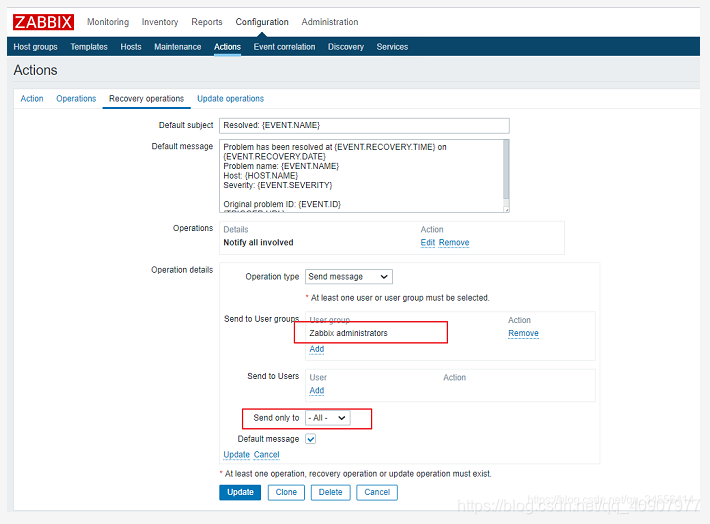Click the Default message textarea scrollbar
710x524 pixels.
(506, 170)
